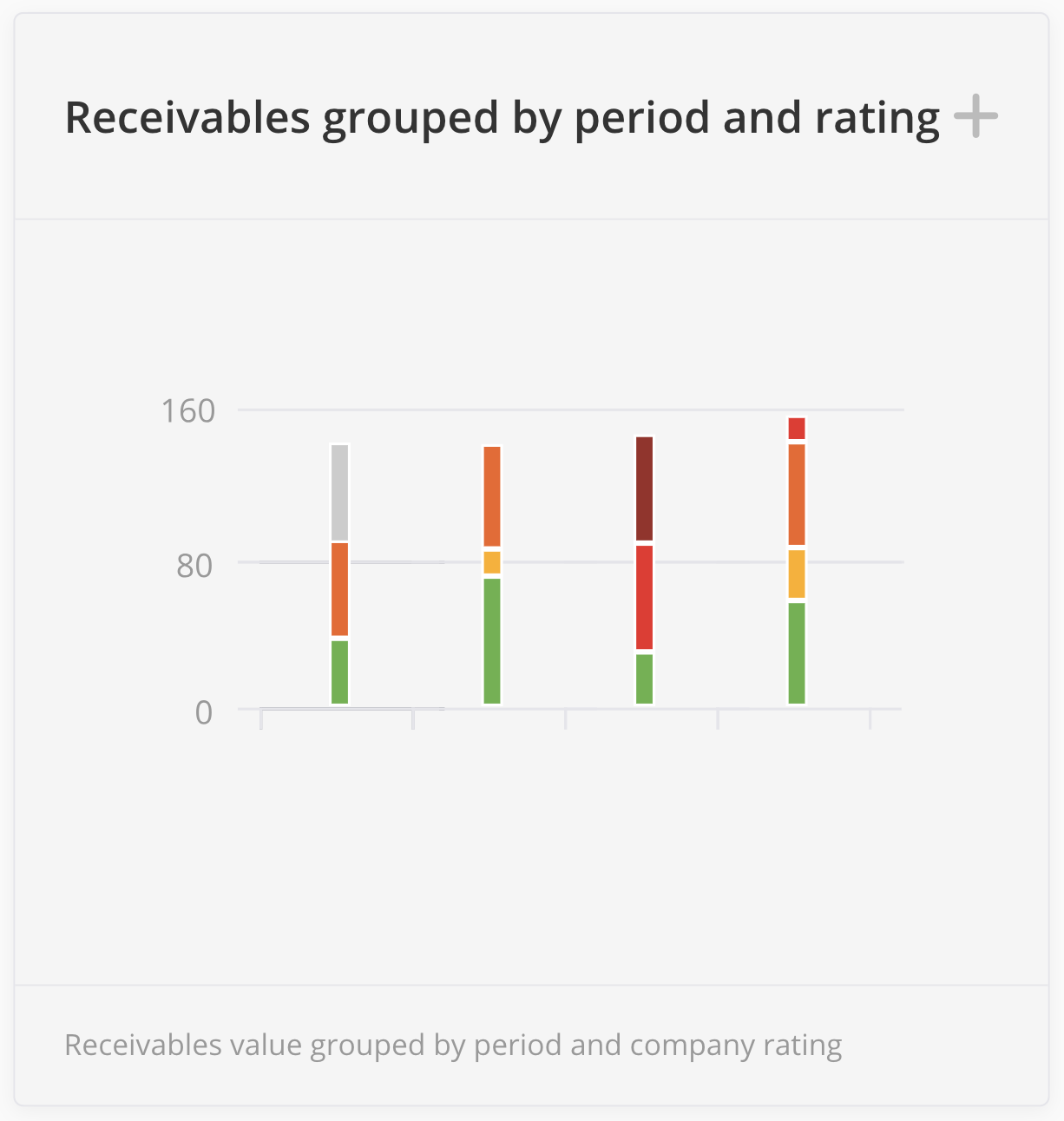Click the 'Receivables grouped by period and rating' title
Image resolution: width=1064 pixels, height=1121 pixels.
click(x=502, y=117)
